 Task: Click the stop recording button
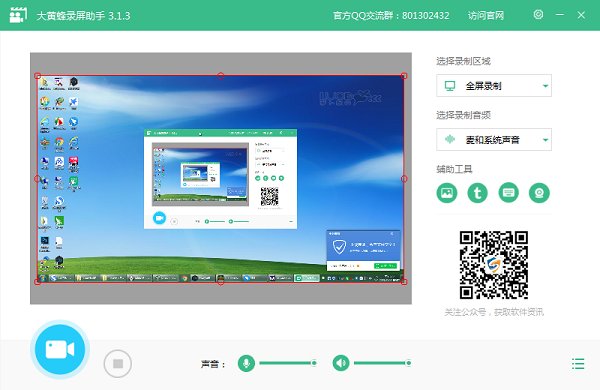click(118, 363)
